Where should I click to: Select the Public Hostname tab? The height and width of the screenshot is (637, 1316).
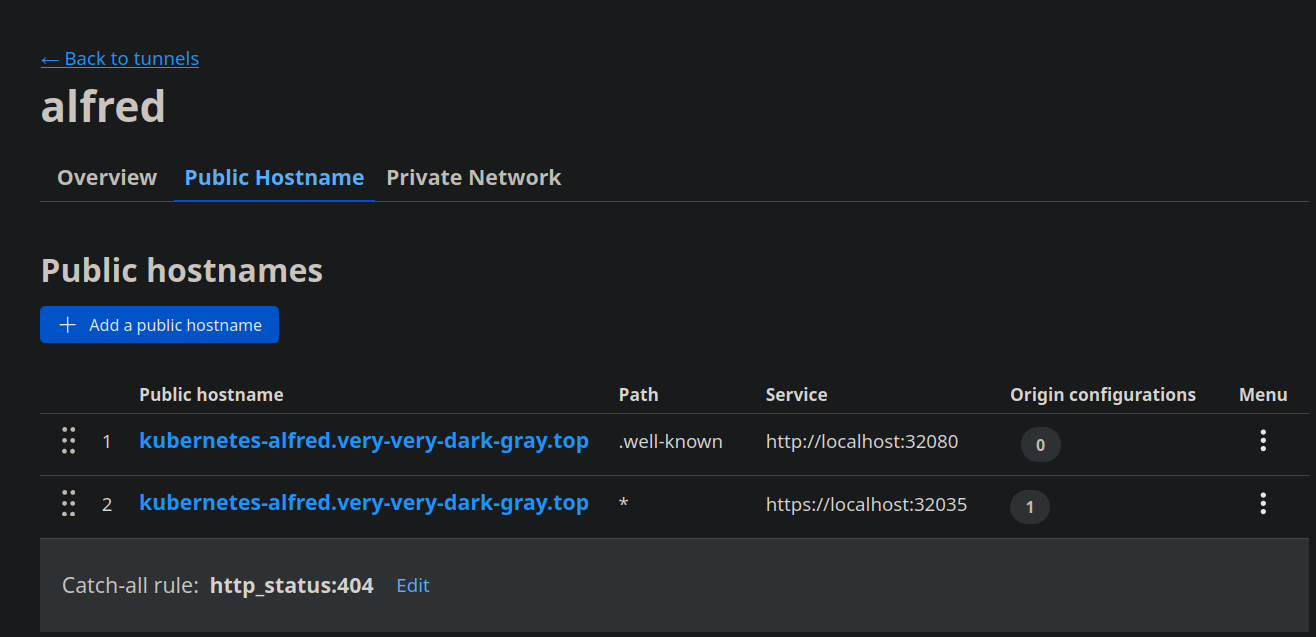[274, 178]
